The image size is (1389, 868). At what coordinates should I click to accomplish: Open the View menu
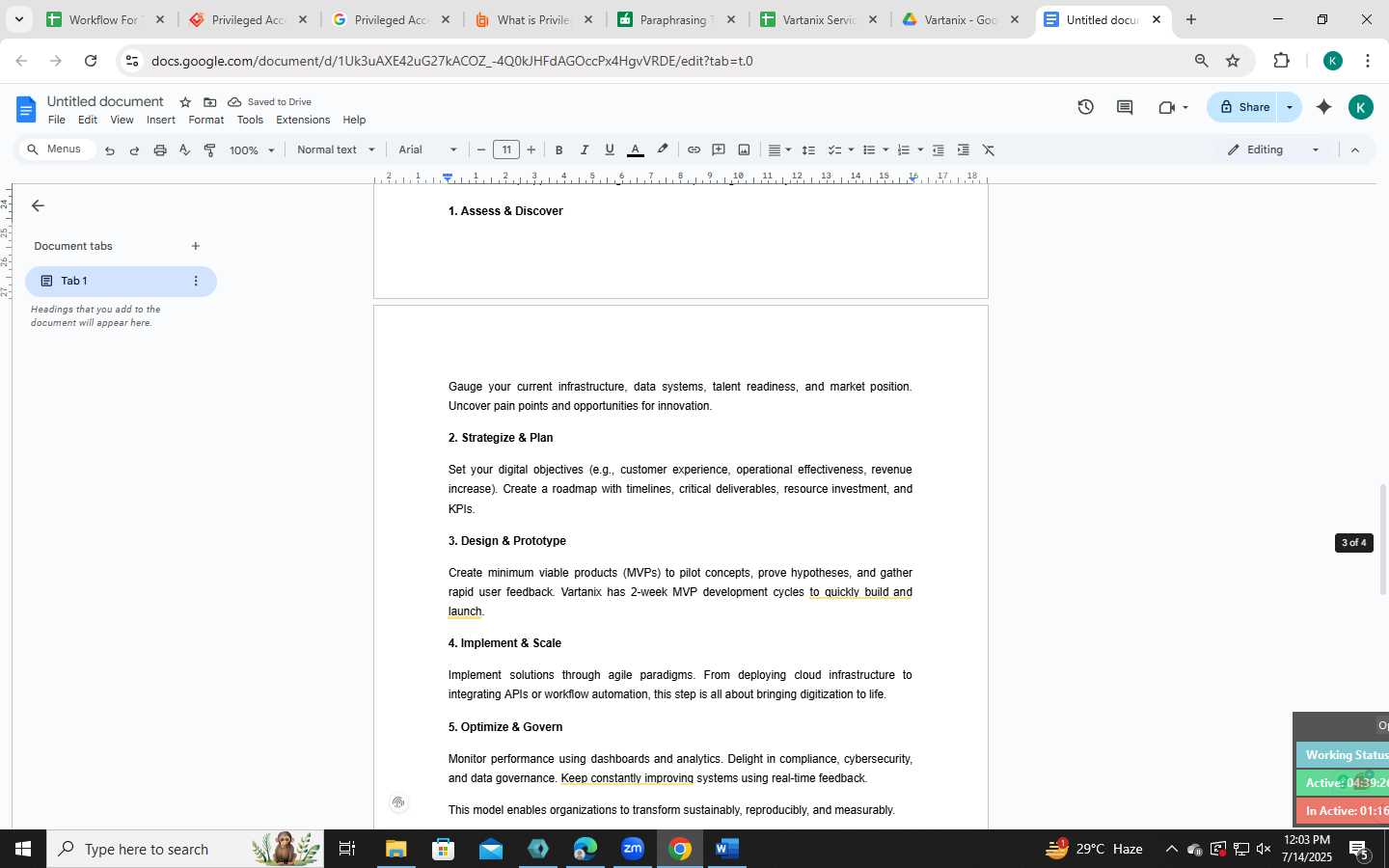tap(122, 121)
